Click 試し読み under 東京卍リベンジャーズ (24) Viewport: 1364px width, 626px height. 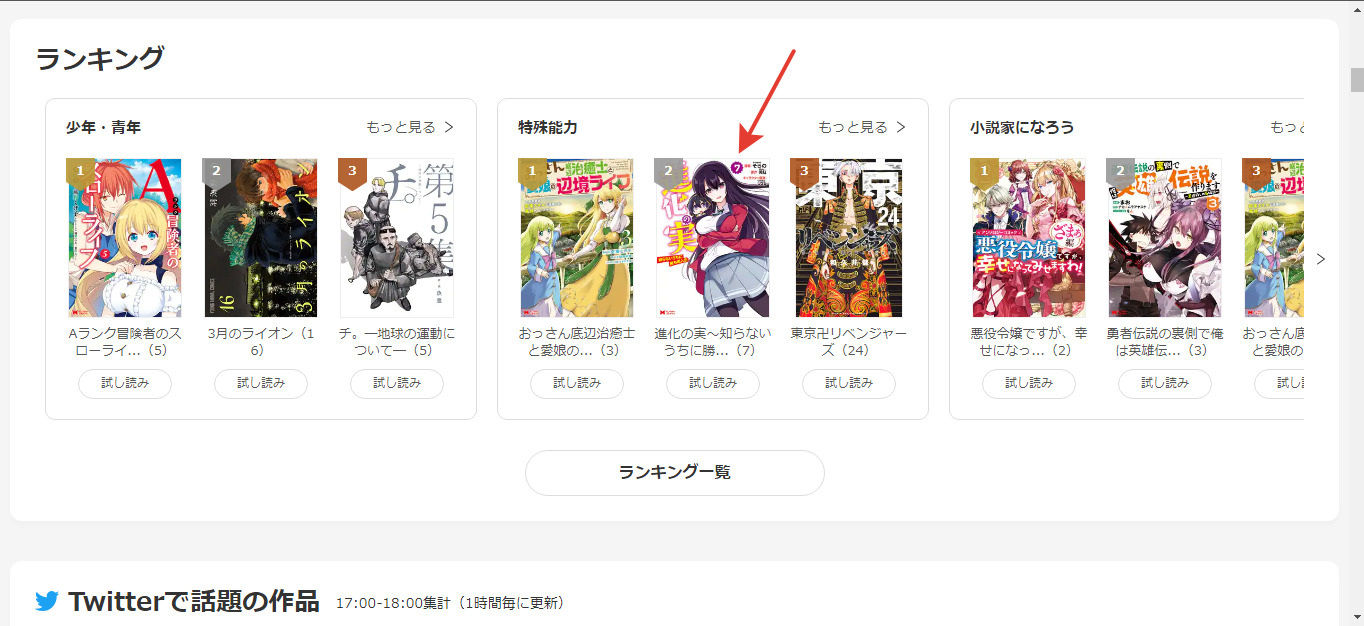click(x=849, y=383)
